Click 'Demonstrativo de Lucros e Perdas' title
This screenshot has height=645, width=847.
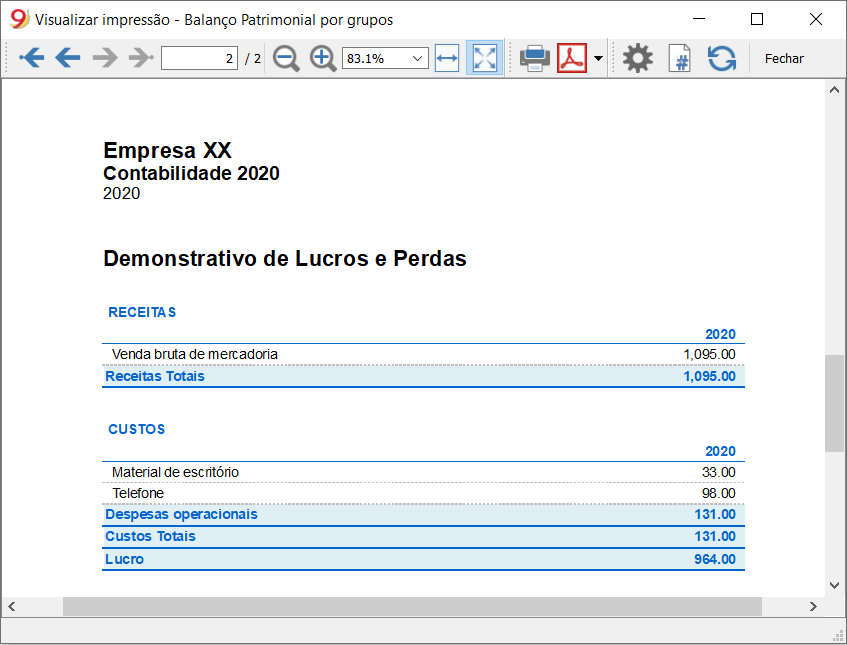pyautogui.click(x=285, y=258)
